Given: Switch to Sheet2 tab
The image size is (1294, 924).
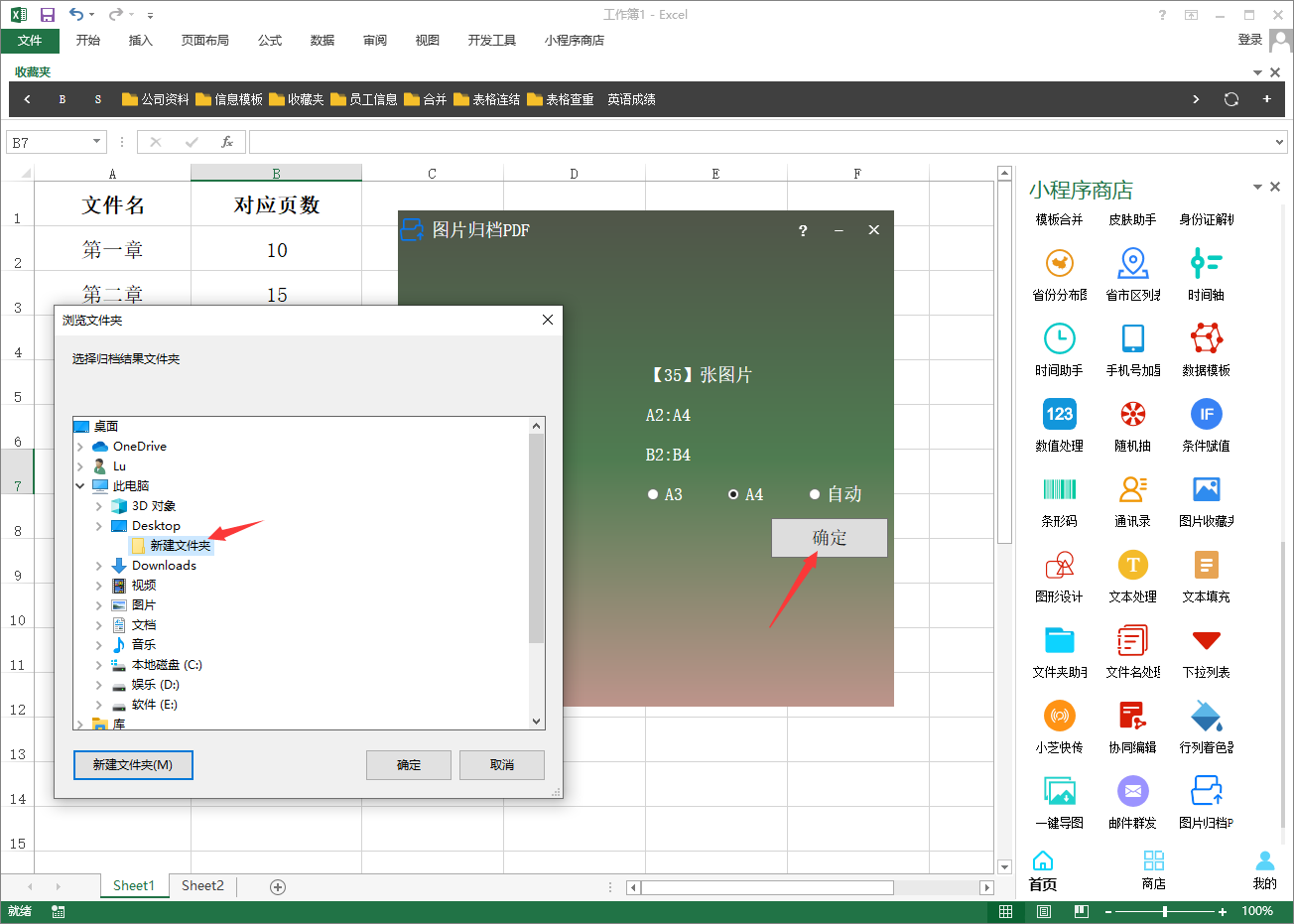Looking at the screenshot, I should (202, 886).
